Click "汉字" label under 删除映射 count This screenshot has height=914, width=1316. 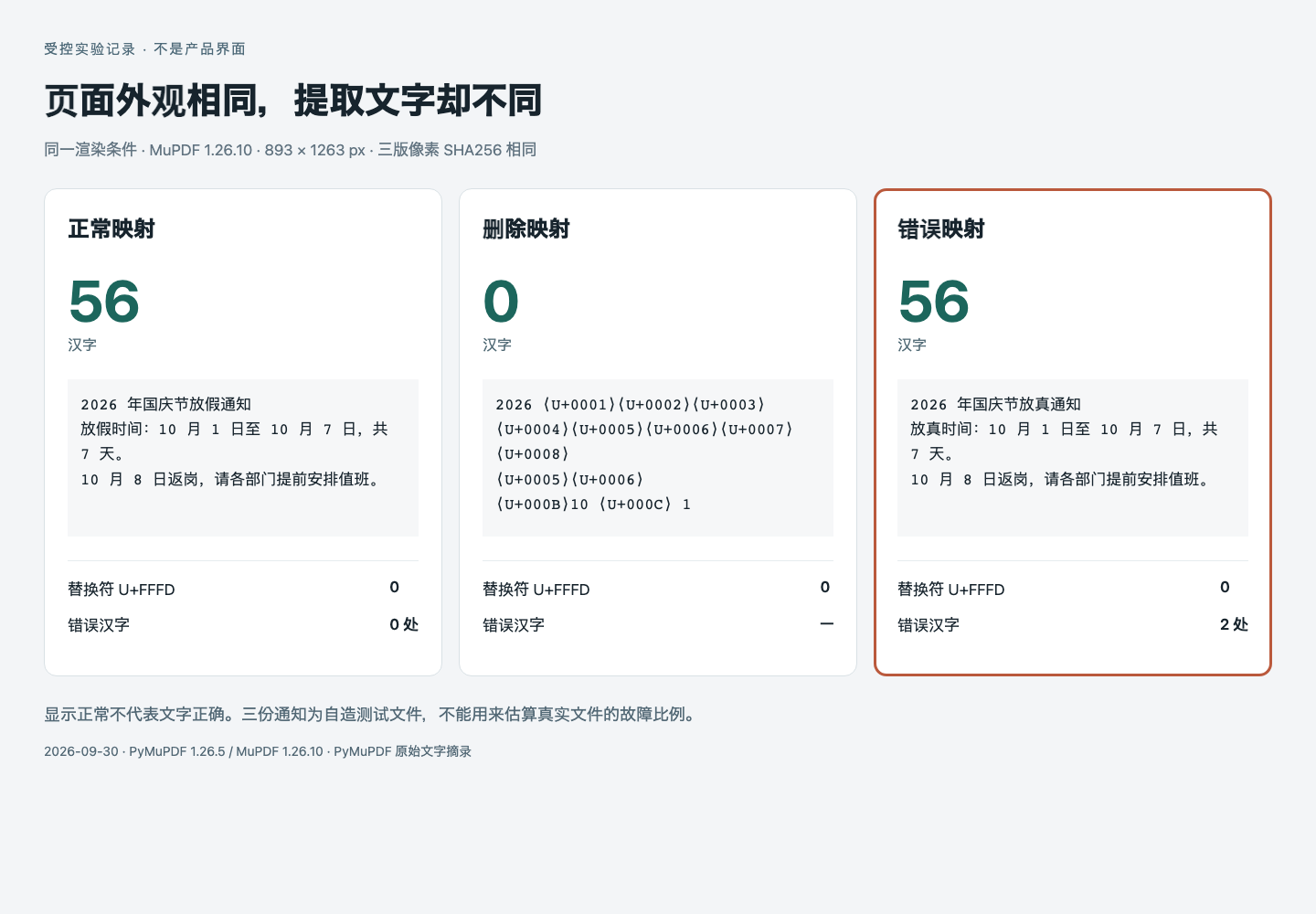[x=497, y=345]
